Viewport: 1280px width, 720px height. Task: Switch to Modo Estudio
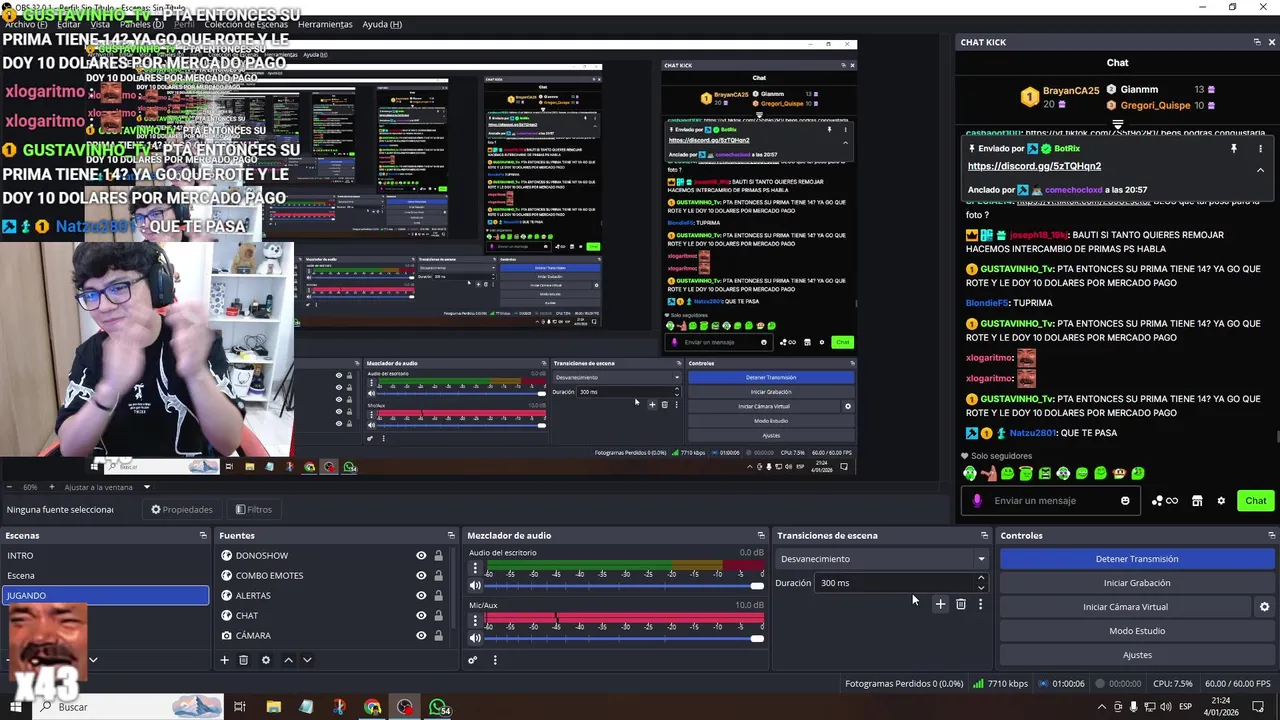tap(1137, 631)
